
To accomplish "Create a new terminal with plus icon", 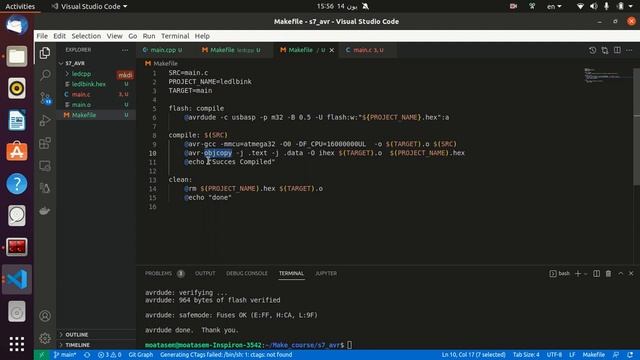I will pyautogui.click(x=578, y=273).
